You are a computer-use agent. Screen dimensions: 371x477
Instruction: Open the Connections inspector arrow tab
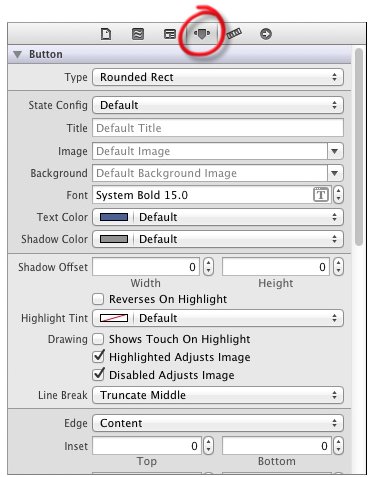point(266,34)
